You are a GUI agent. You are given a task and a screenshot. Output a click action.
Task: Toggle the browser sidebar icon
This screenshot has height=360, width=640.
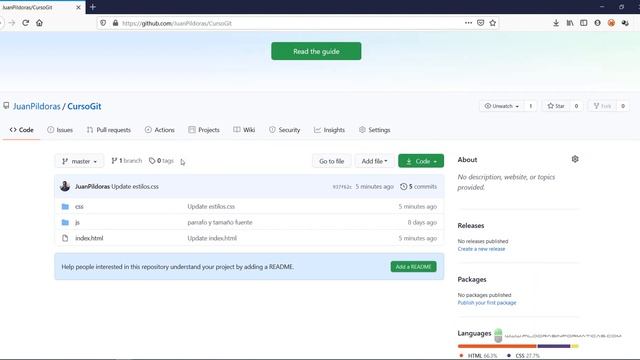584,23
